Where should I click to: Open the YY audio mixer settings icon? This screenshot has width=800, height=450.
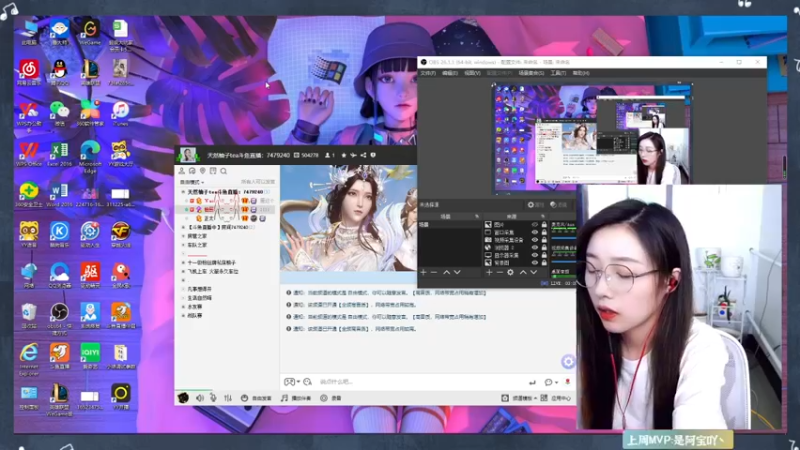click(228, 398)
